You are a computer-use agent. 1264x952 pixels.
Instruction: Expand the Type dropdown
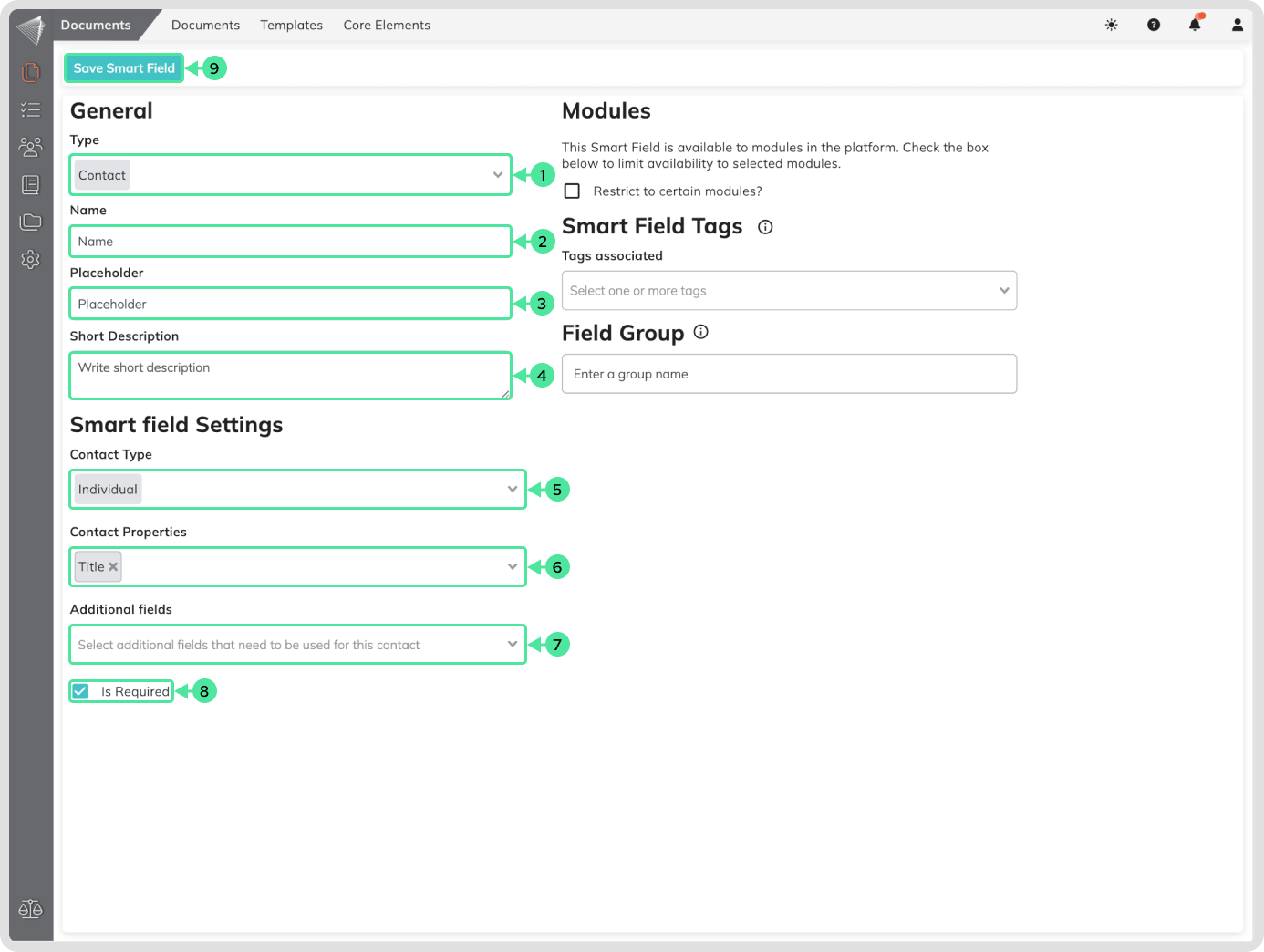pyautogui.click(x=497, y=175)
